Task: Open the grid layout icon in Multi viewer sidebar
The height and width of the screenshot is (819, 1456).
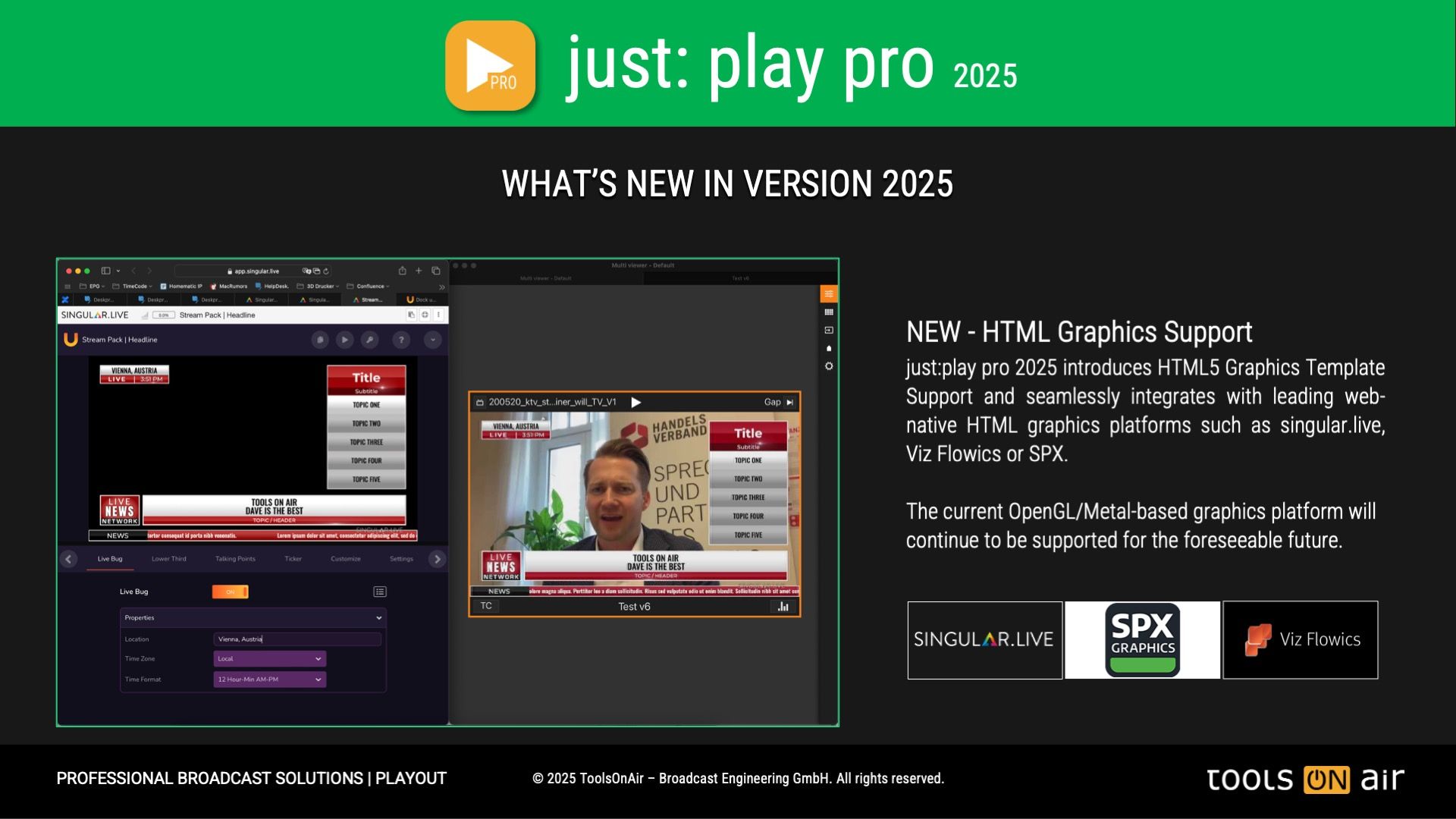Action: [829, 312]
